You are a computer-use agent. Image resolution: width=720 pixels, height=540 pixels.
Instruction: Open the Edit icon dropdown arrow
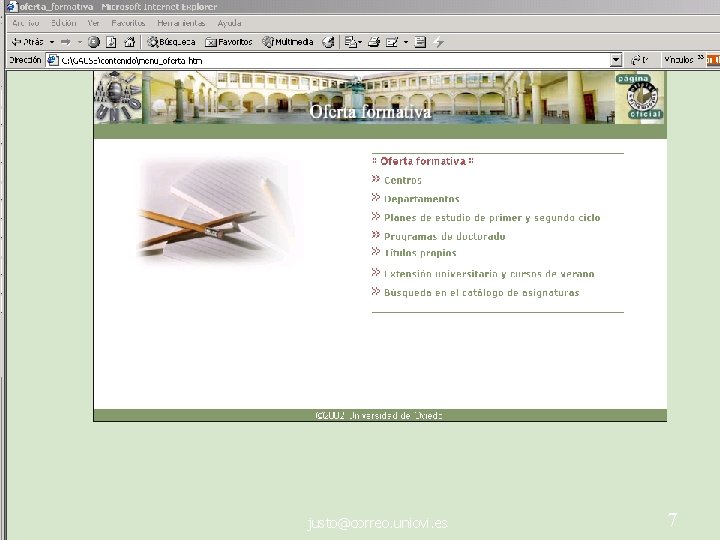click(x=406, y=42)
